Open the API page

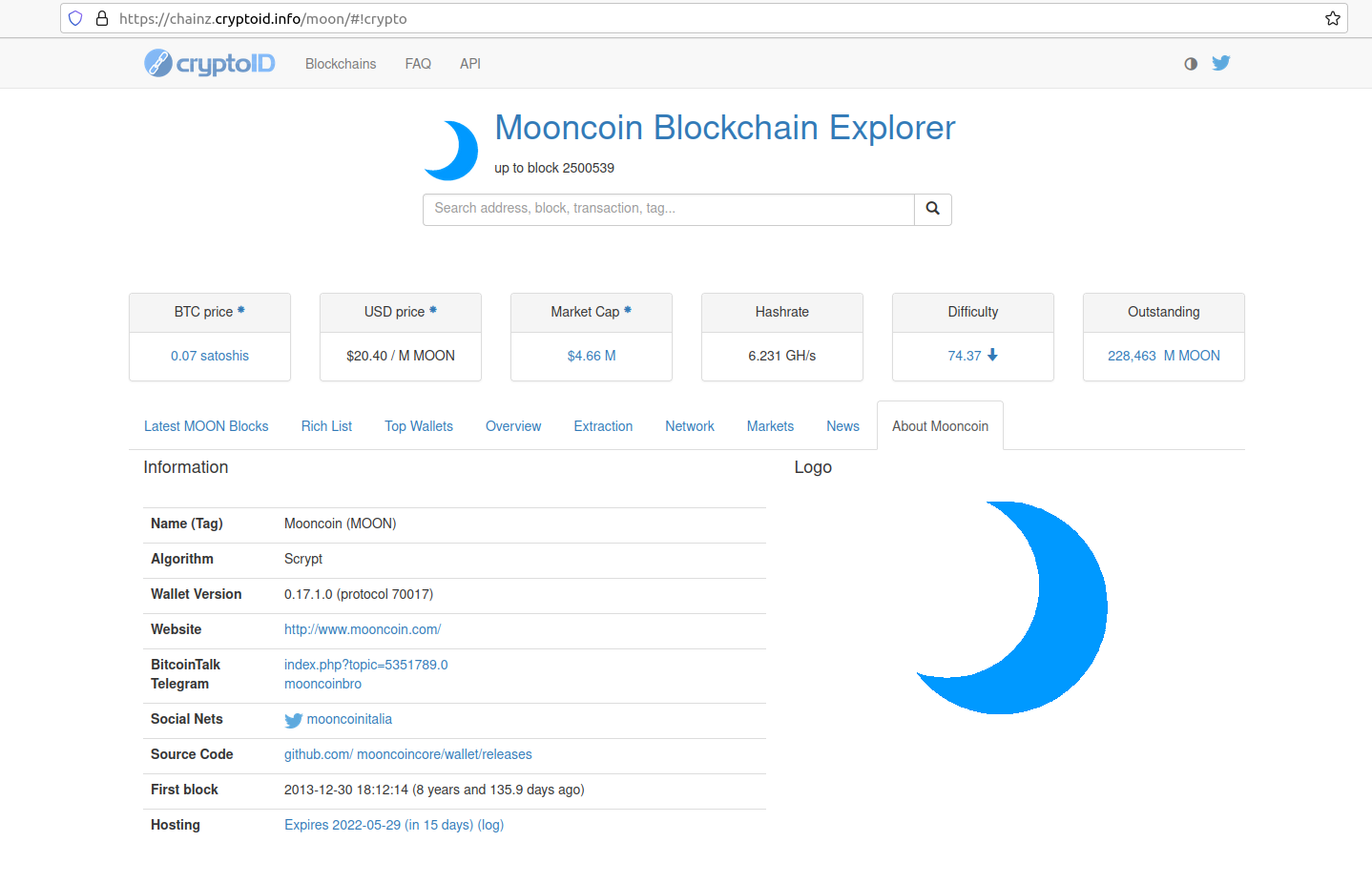470,64
